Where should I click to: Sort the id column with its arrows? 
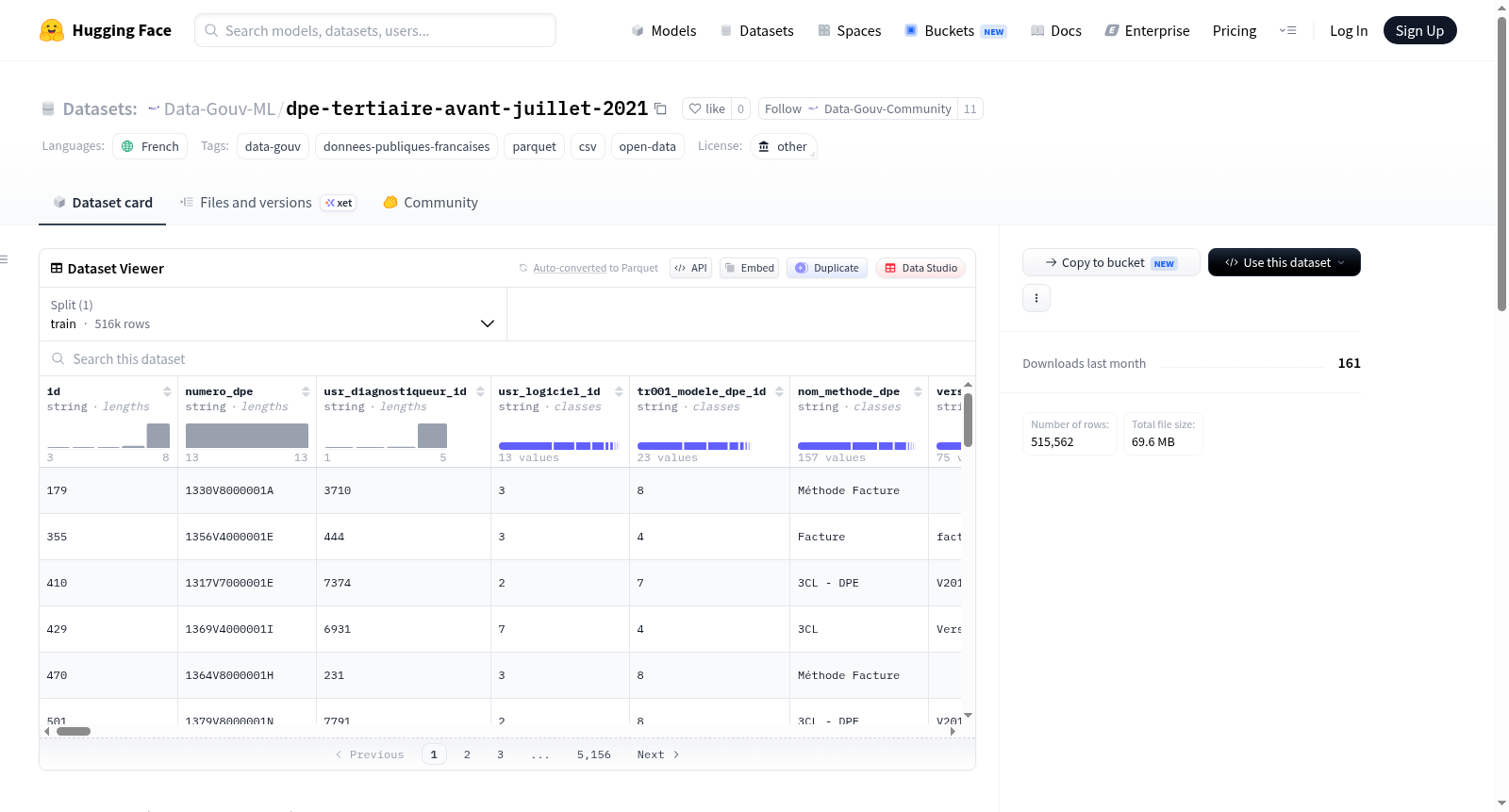[167, 391]
